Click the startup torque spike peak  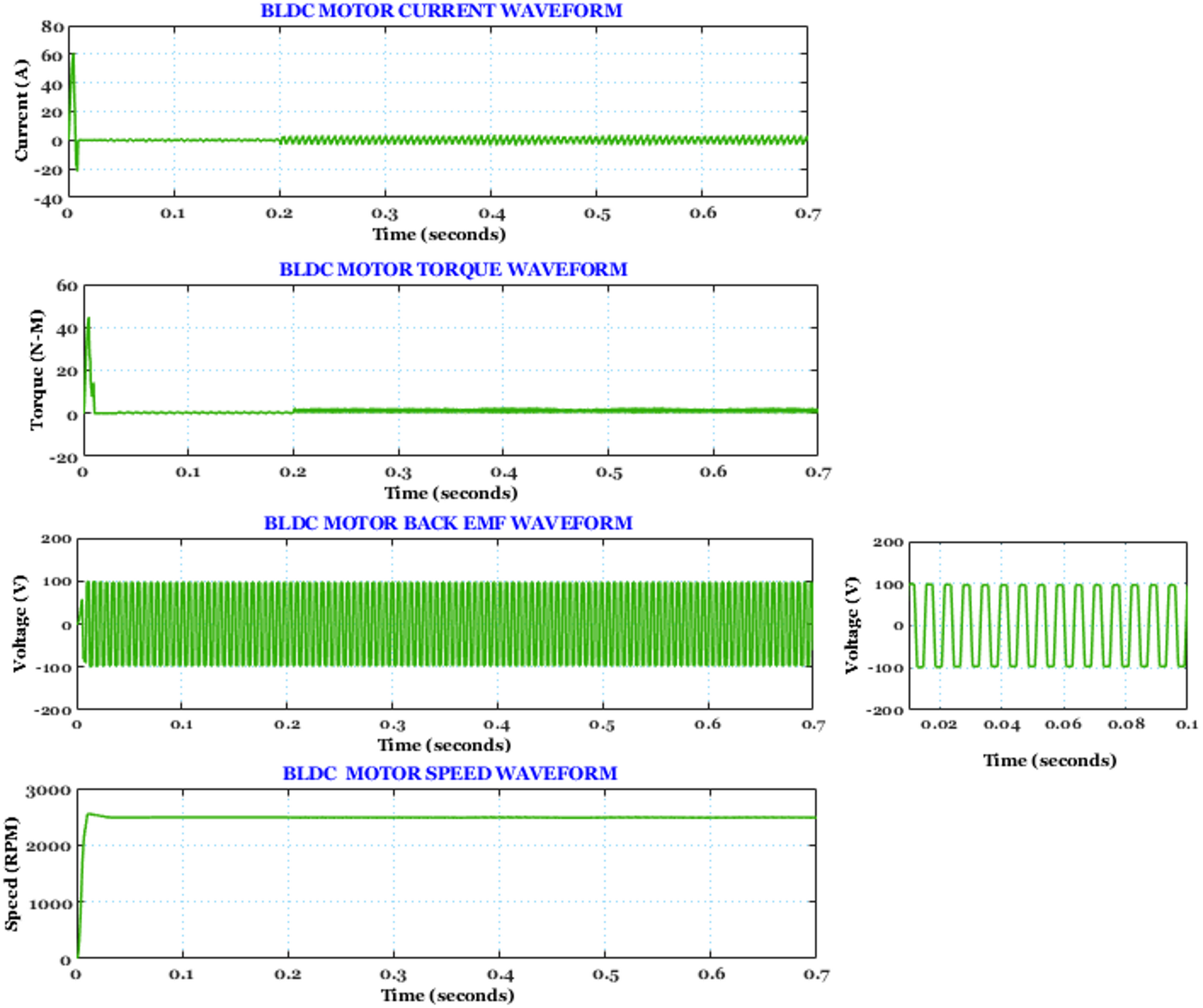89,319
